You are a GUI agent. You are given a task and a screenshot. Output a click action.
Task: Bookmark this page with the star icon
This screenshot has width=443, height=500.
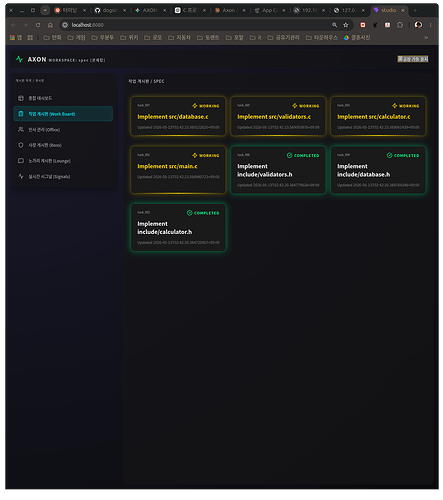[346, 25]
